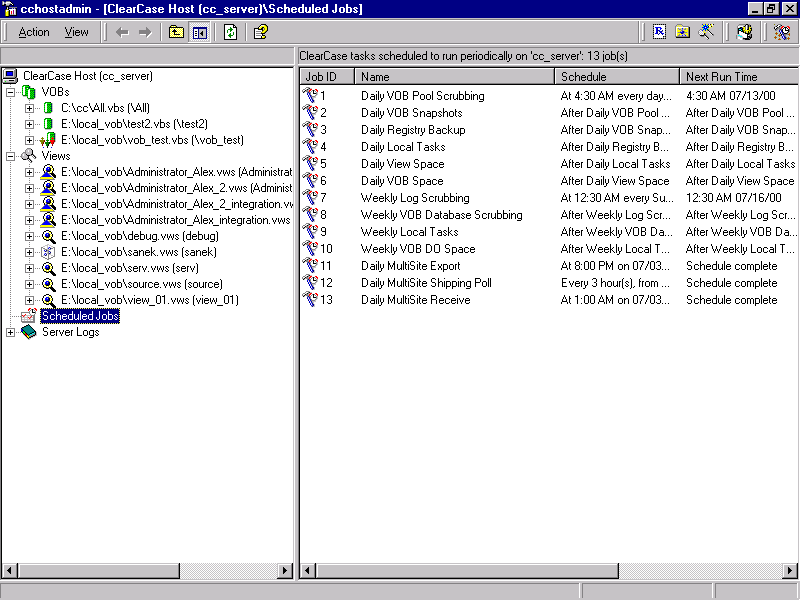Viewport: 800px width, 600px height.
Task: Click the Forward arrow in the toolbar
Action: pyautogui.click(x=145, y=33)
